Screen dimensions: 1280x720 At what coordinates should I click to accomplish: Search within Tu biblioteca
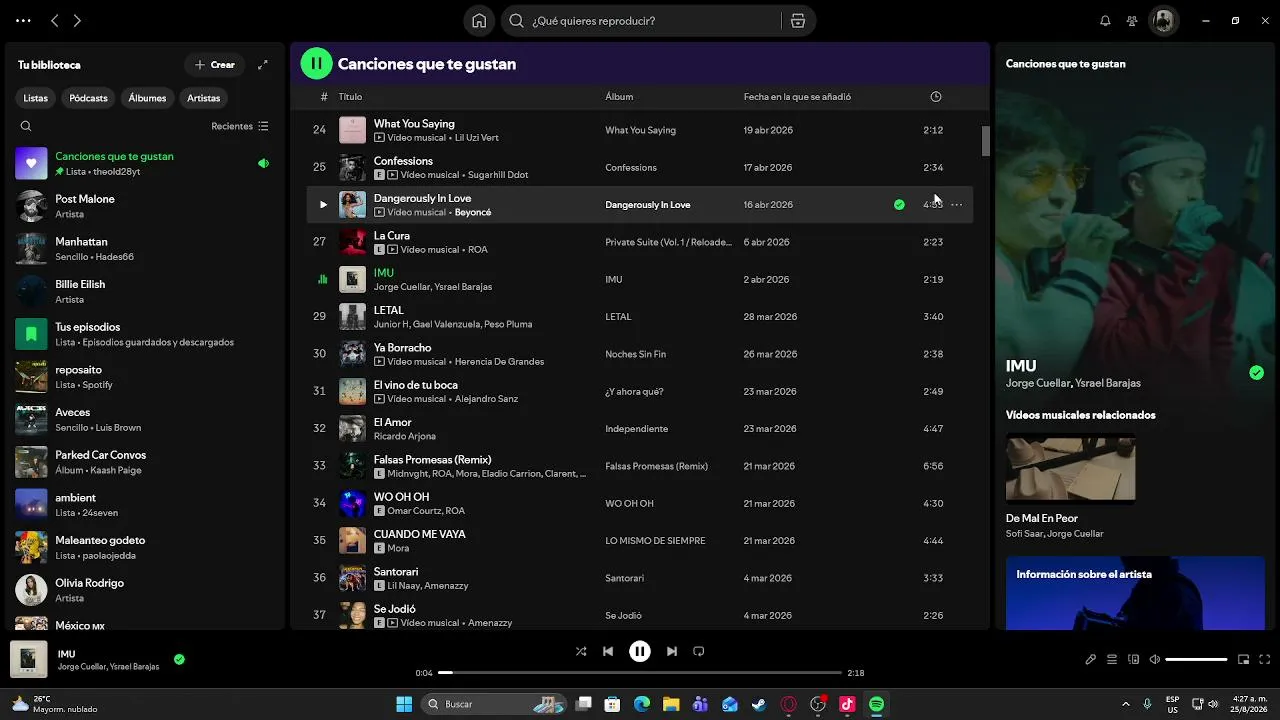[26, 126]
